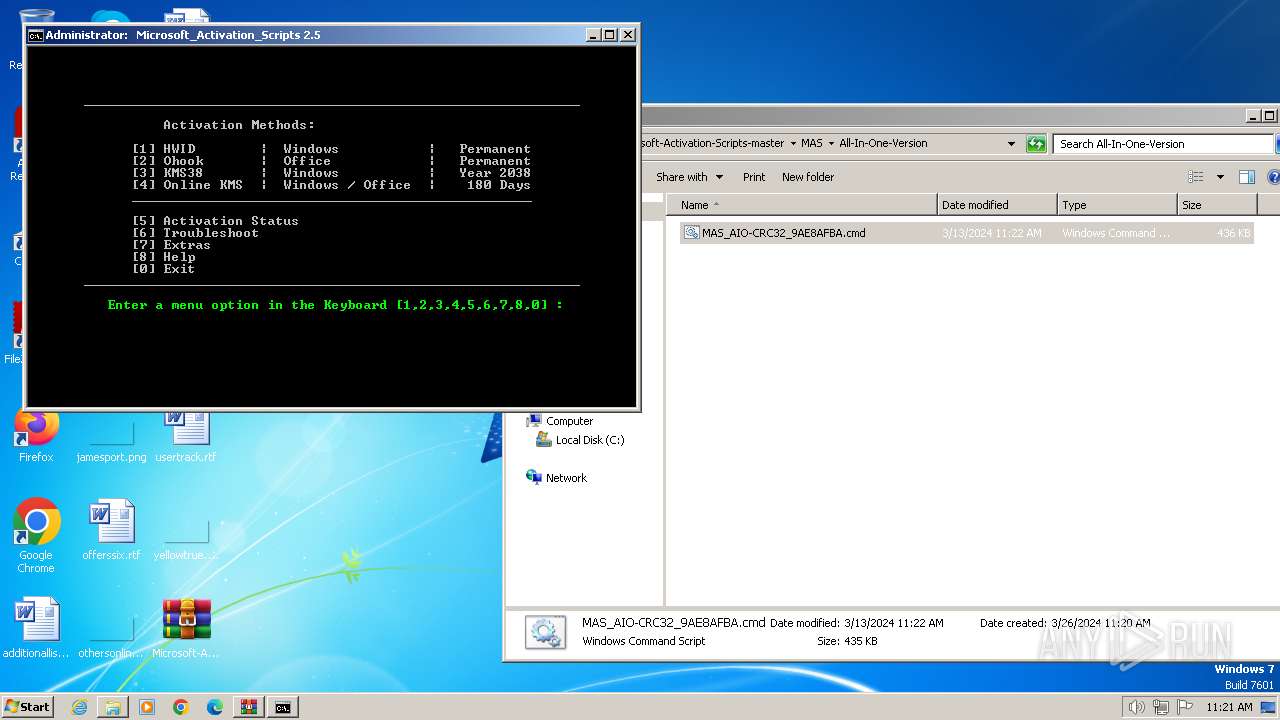
Task: Open the Action Center flag icon
Action: point(1185,707)
